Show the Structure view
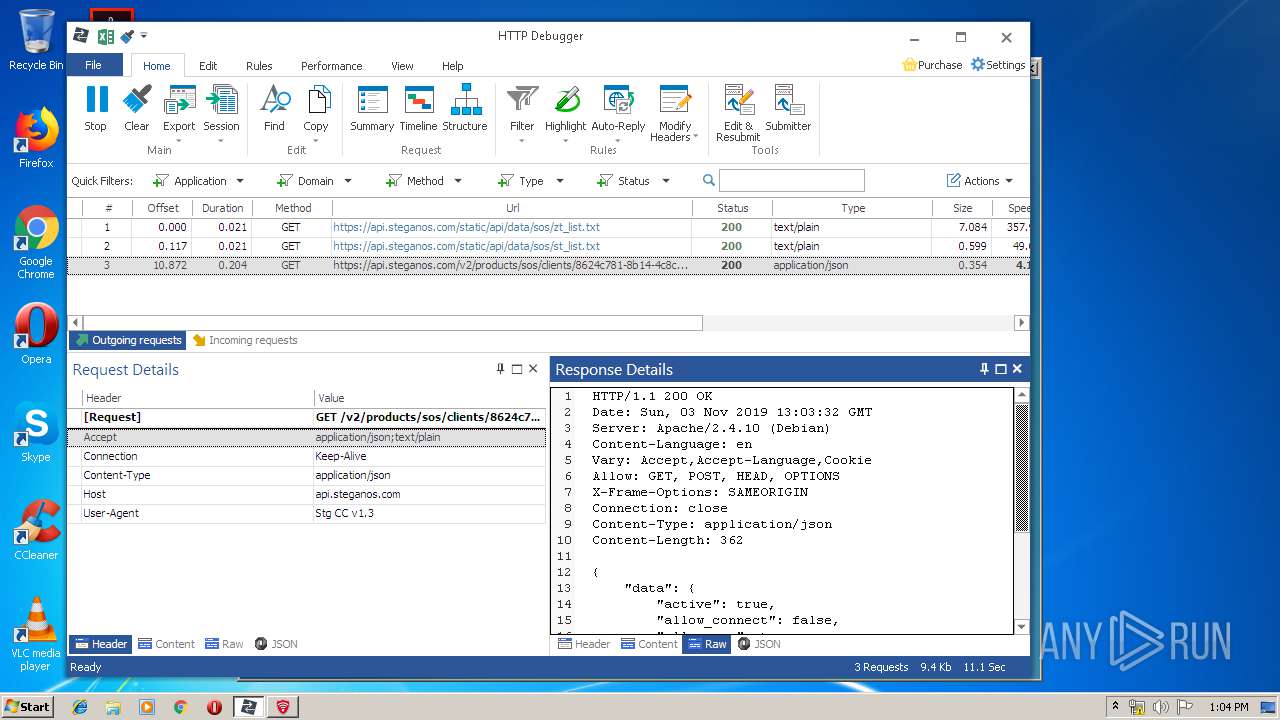1280x720 pixels. pyautogui.click(x=465, y=108)
